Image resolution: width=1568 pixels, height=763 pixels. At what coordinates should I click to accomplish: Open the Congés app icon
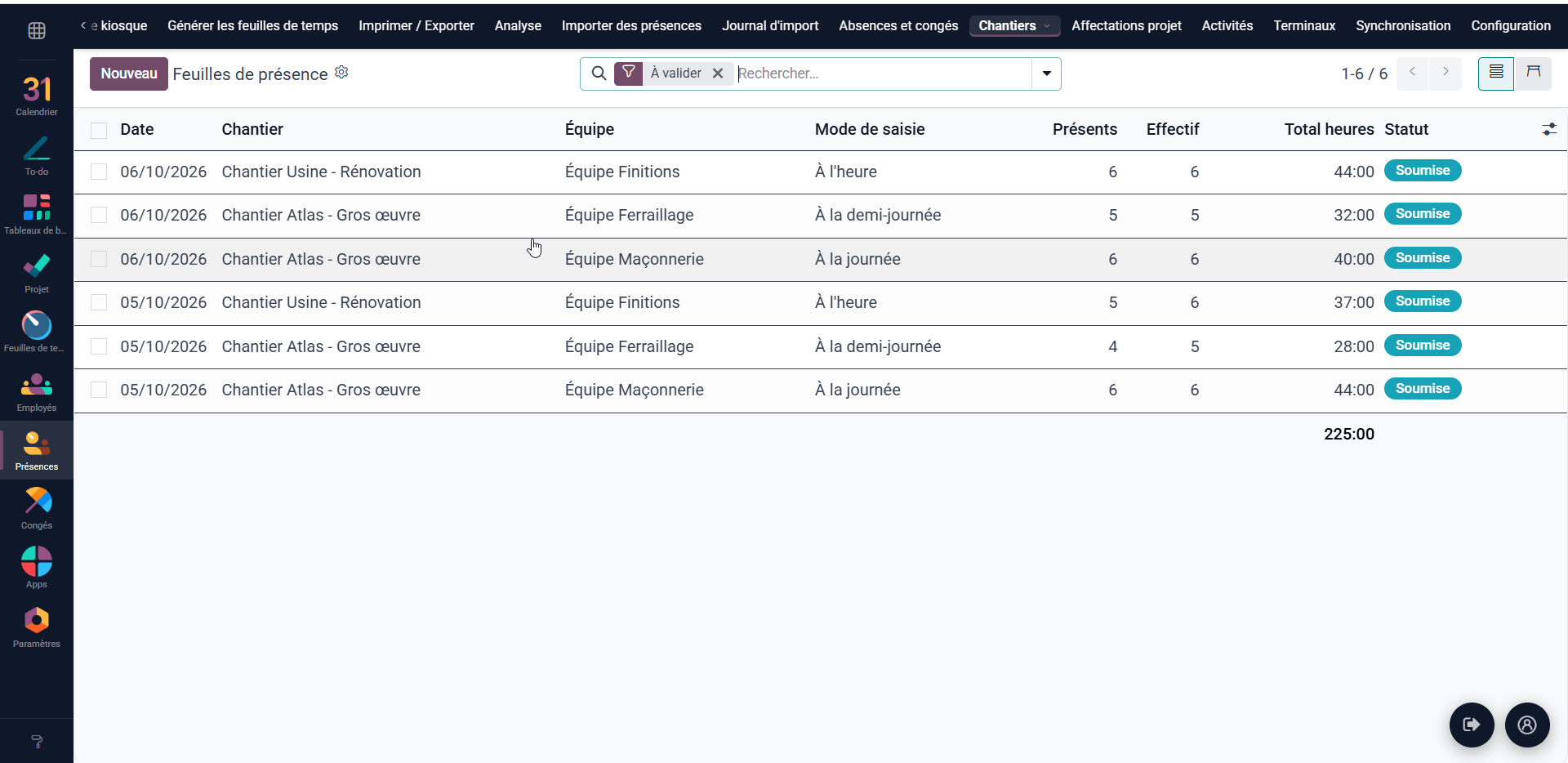coord(37,509)
